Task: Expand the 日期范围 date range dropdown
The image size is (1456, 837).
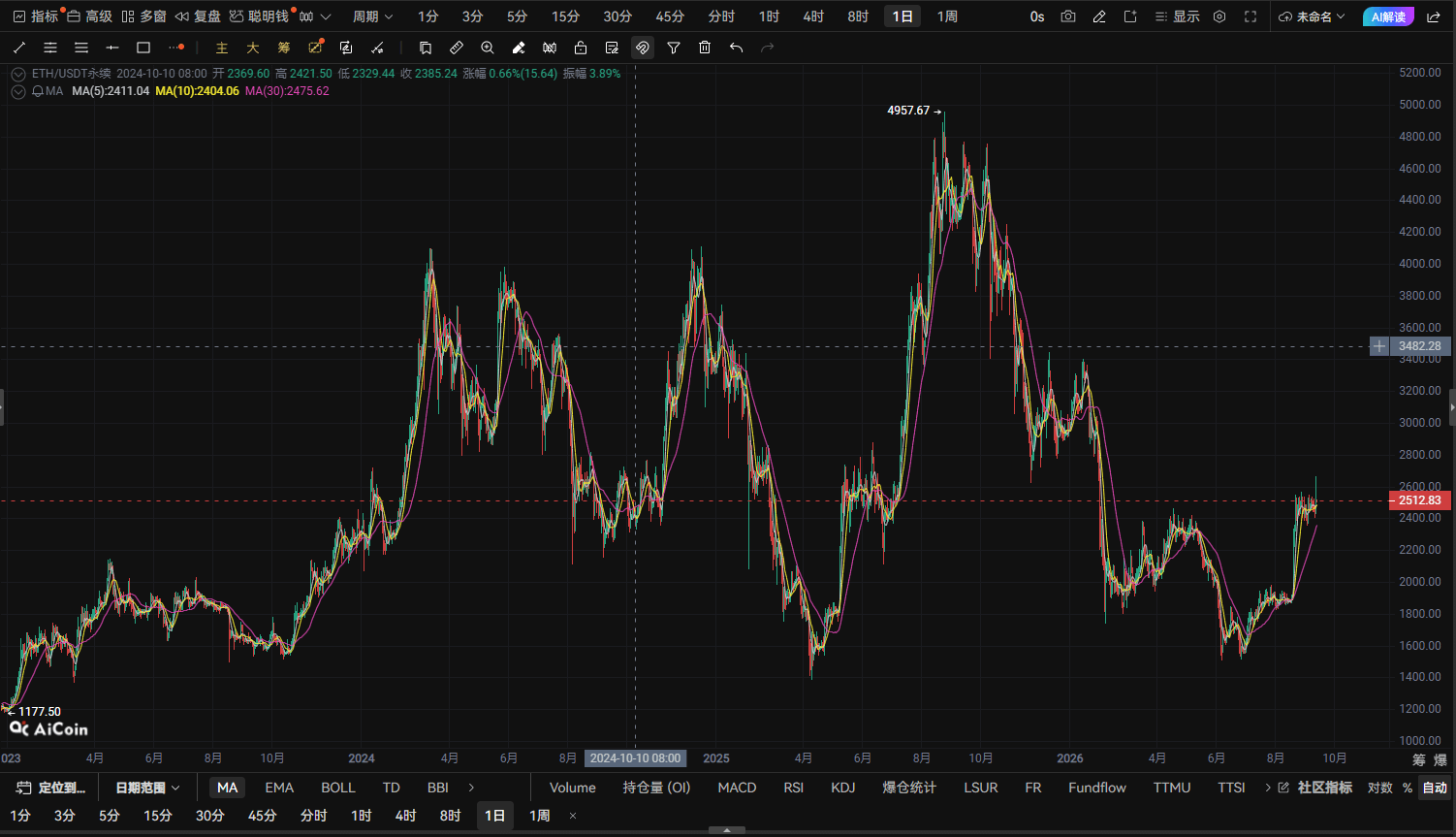Action: [x=147, y=788]
